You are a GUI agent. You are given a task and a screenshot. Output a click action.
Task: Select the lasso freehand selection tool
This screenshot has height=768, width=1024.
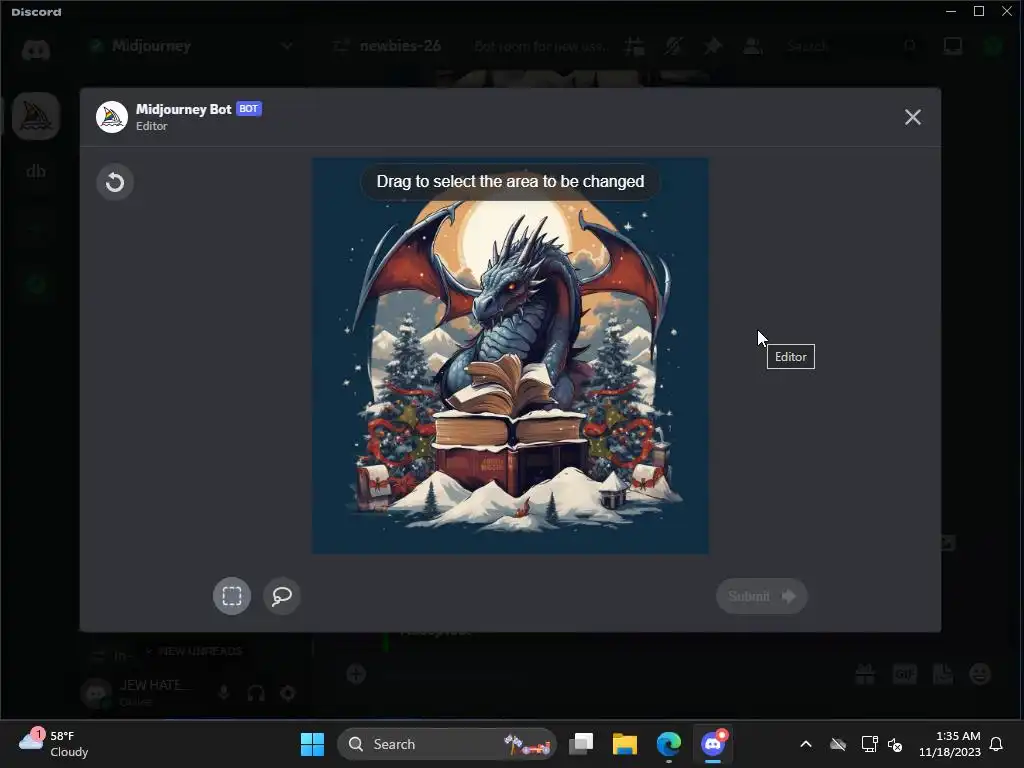[281, 596]
